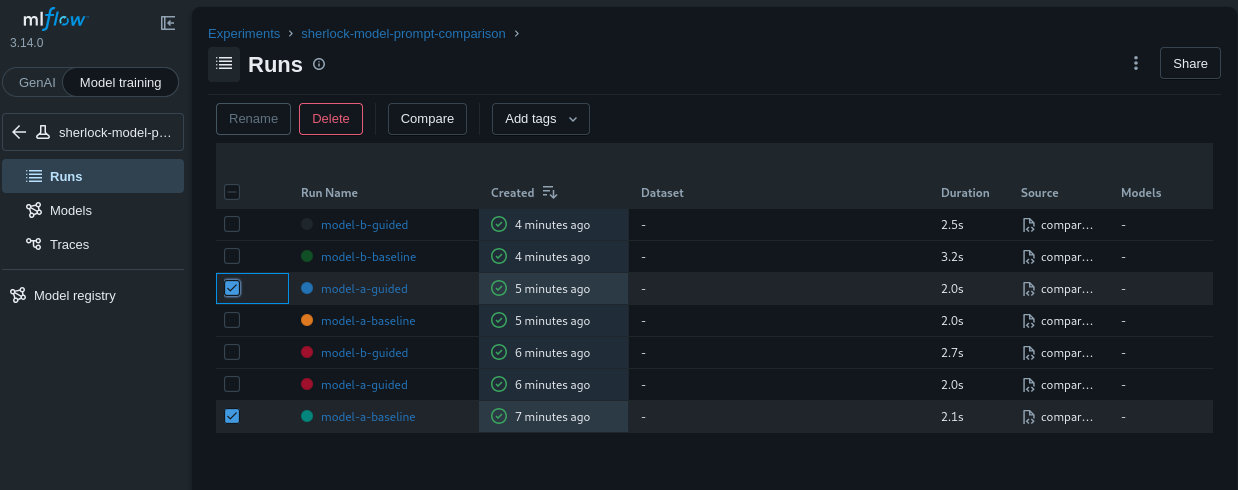
Task: Click status icon of 7 minutes ago run
Action: pos(499,416)
